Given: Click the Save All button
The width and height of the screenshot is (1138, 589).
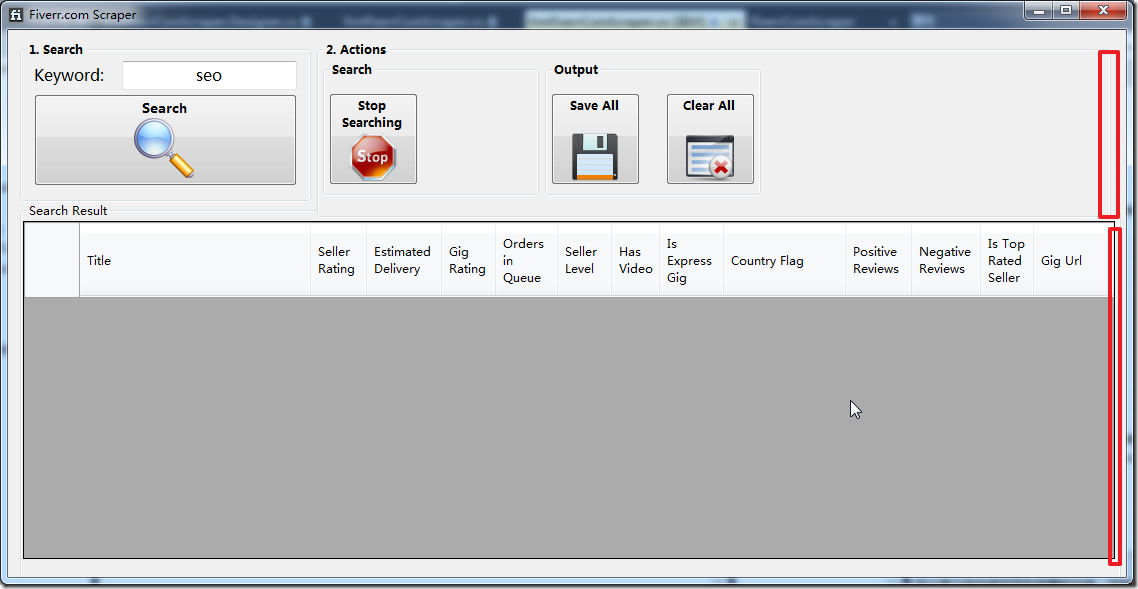Looking at the screenshot, I should pos(595,139).
